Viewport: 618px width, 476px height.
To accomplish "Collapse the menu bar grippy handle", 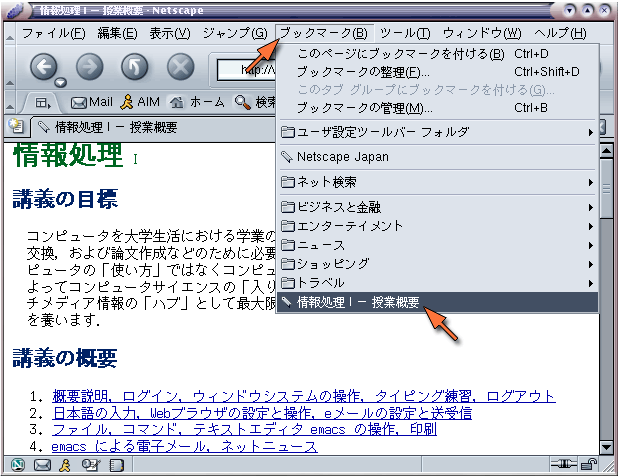I will pyautogui.click(x=10, y=33).
